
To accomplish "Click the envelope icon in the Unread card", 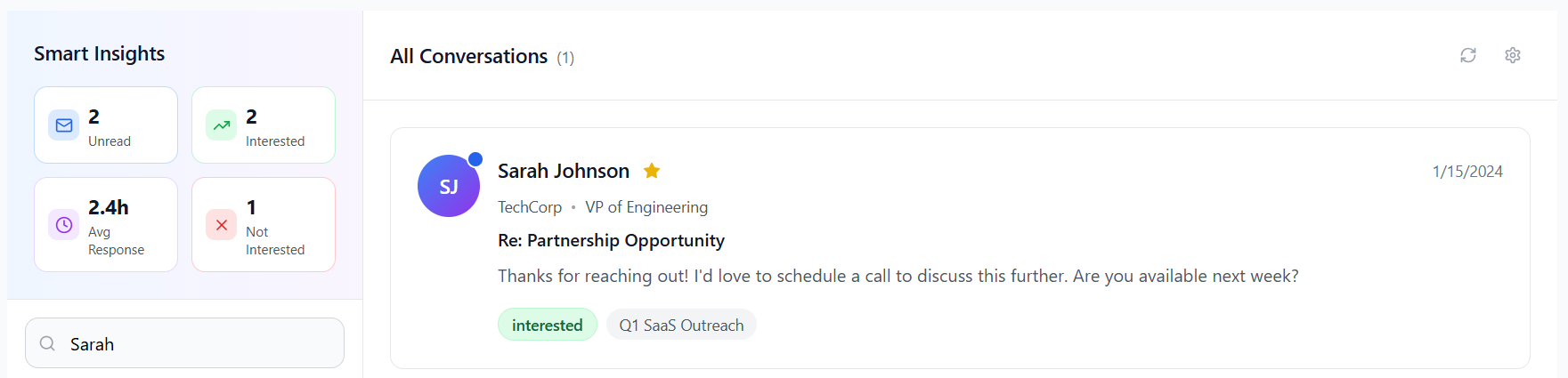I will pos(64,125).
